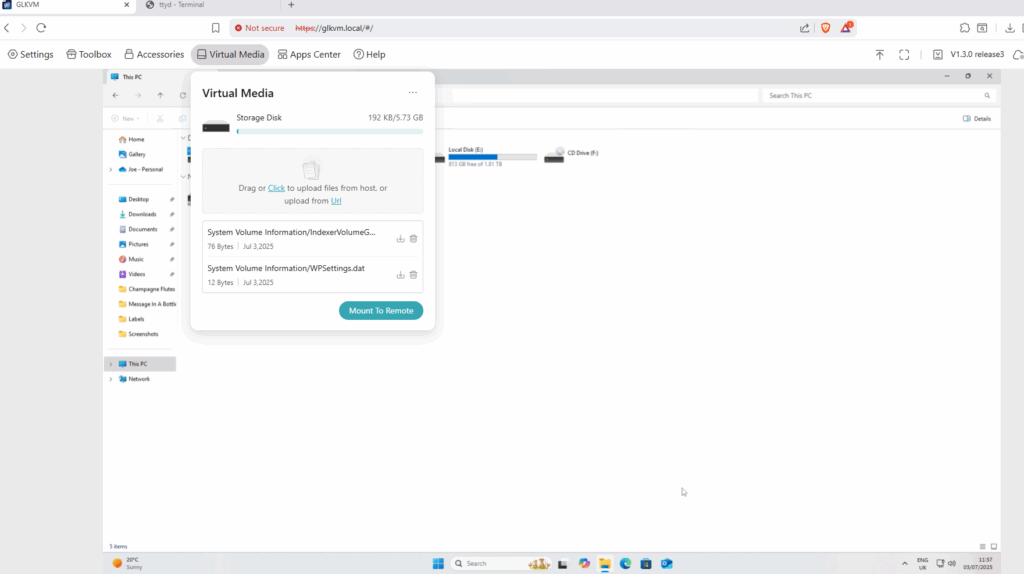1024x574 pixels.
Task: Open Microsoft Edge from taskbar
Action: [x=625, y=564]
